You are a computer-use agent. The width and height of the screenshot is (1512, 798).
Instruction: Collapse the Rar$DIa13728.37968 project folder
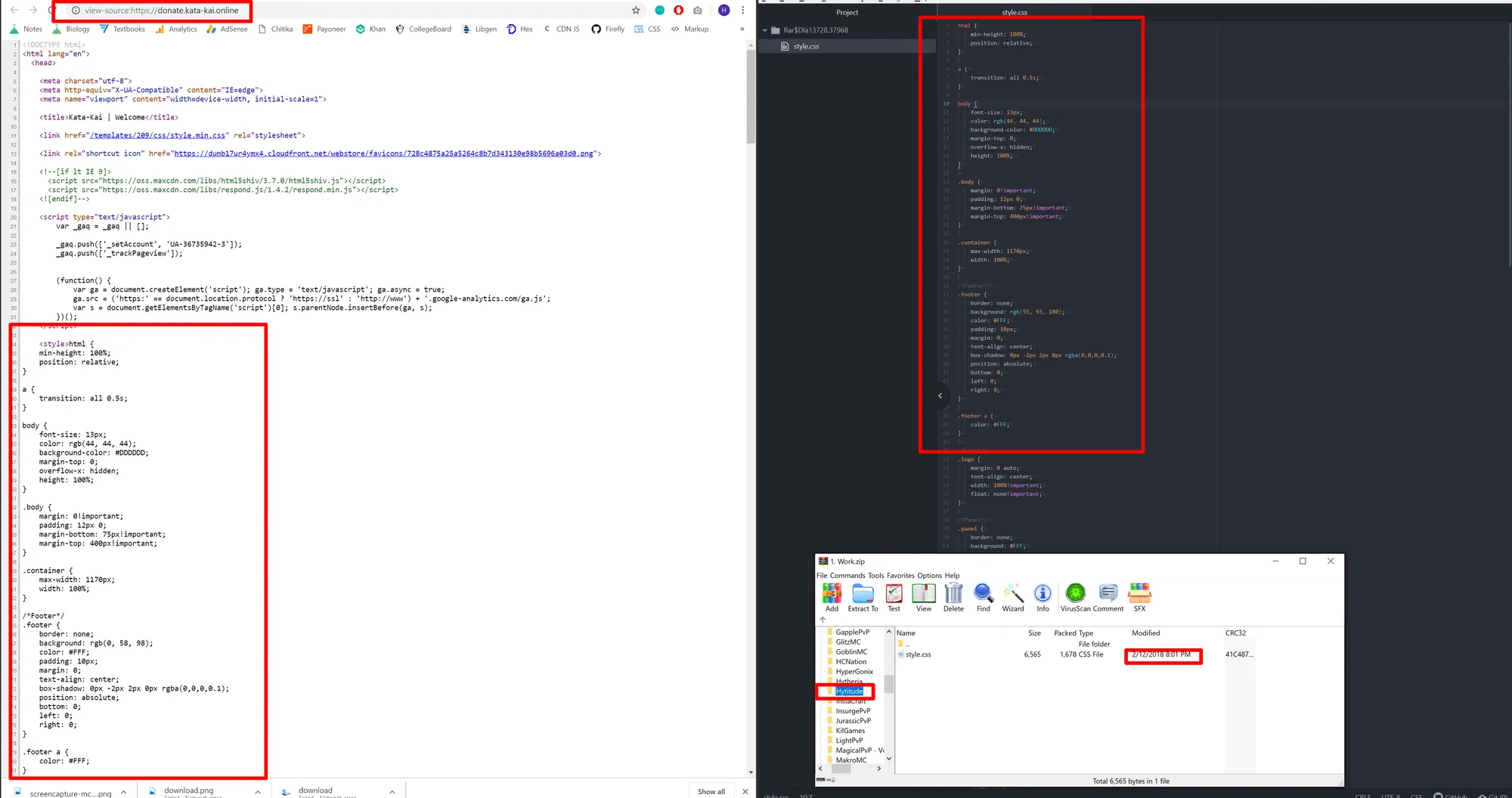(765, 30)
